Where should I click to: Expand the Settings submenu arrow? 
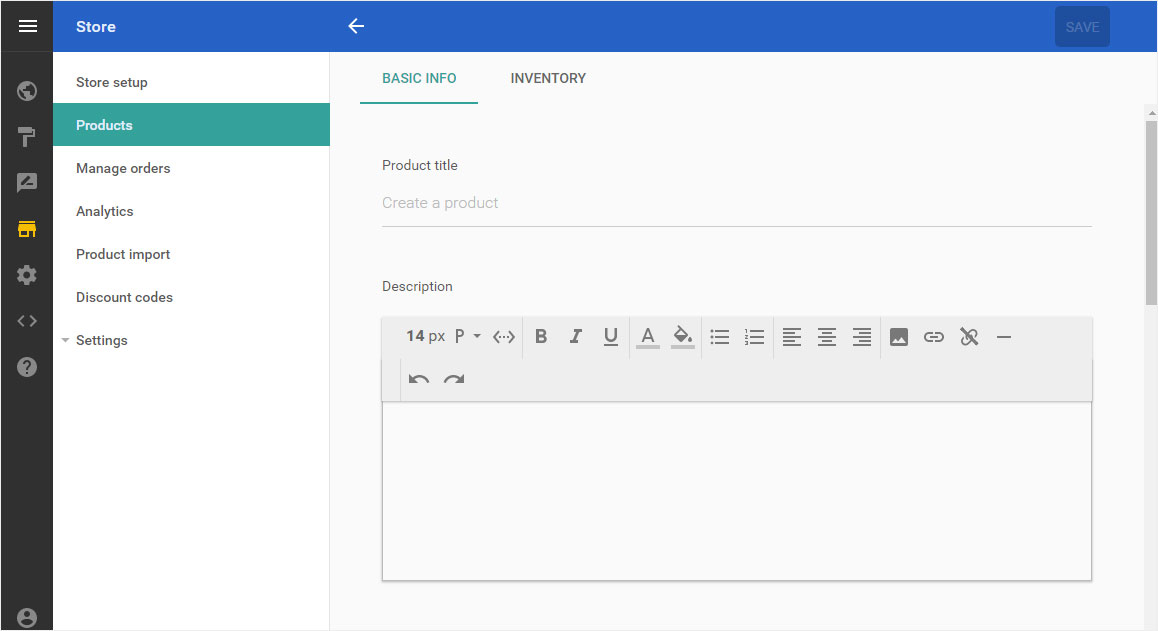(x=65, y=341)
